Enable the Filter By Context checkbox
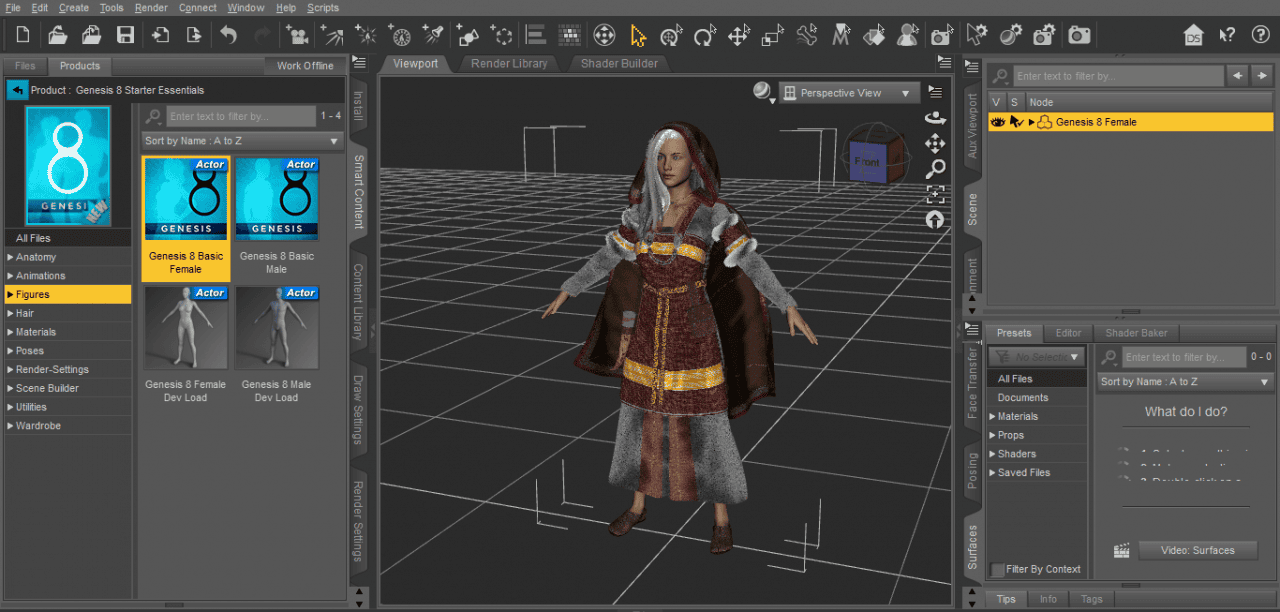 (996, 569)
